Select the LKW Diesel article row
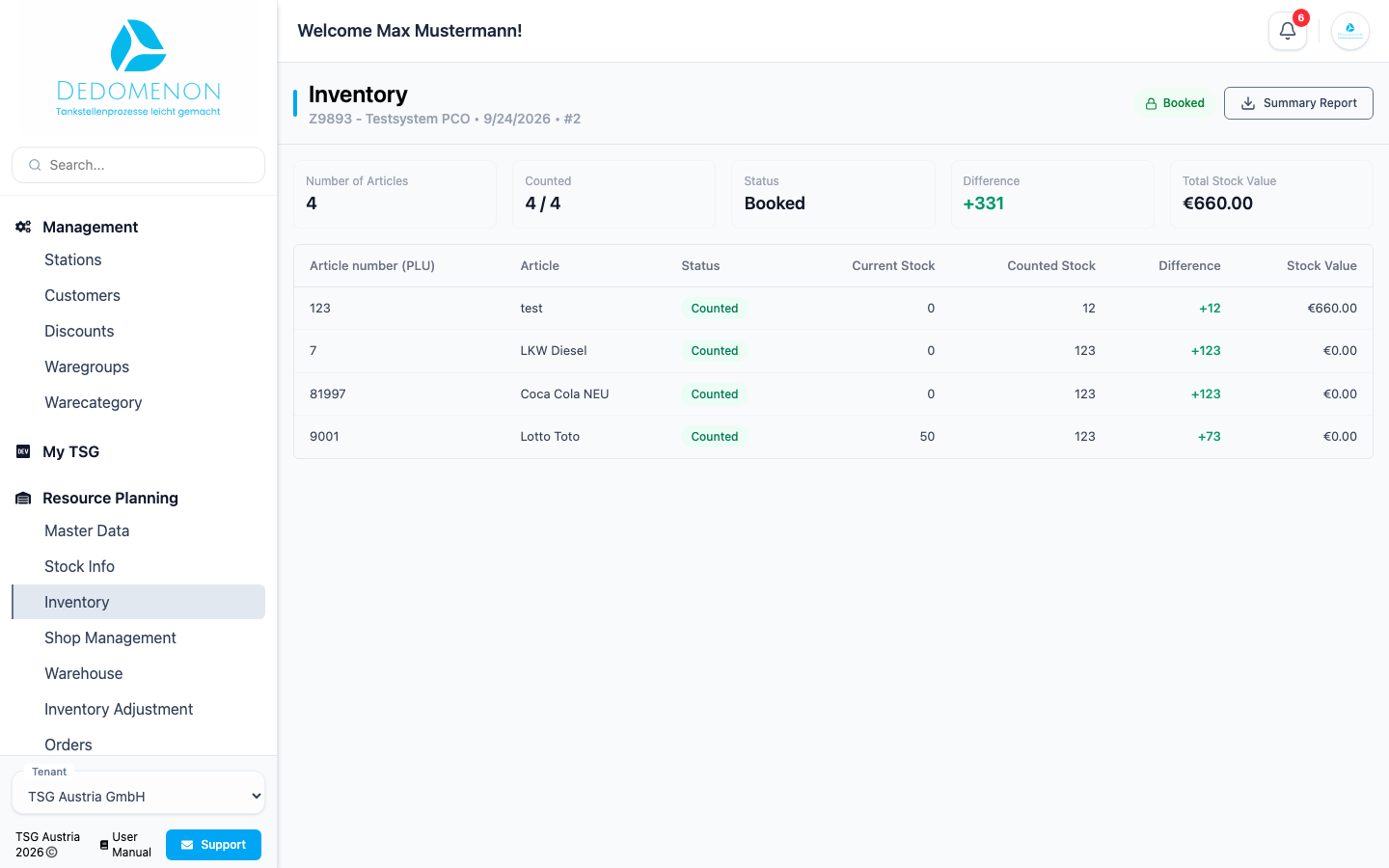The width and height of the screenshot is (1389, 868). [833, 351]
